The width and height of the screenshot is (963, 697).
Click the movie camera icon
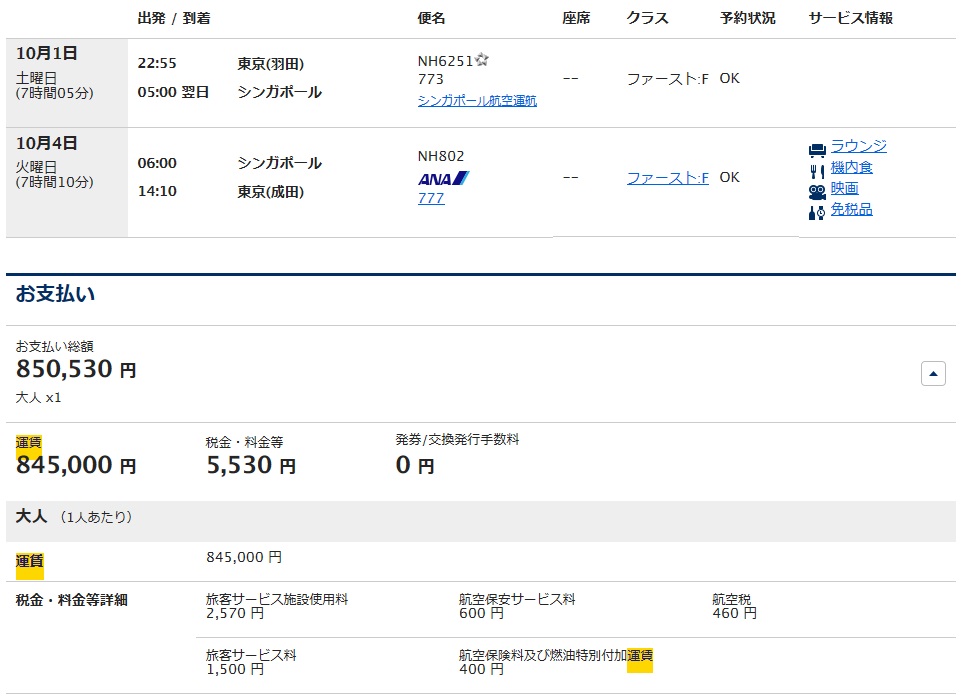(x=817, y=192)
